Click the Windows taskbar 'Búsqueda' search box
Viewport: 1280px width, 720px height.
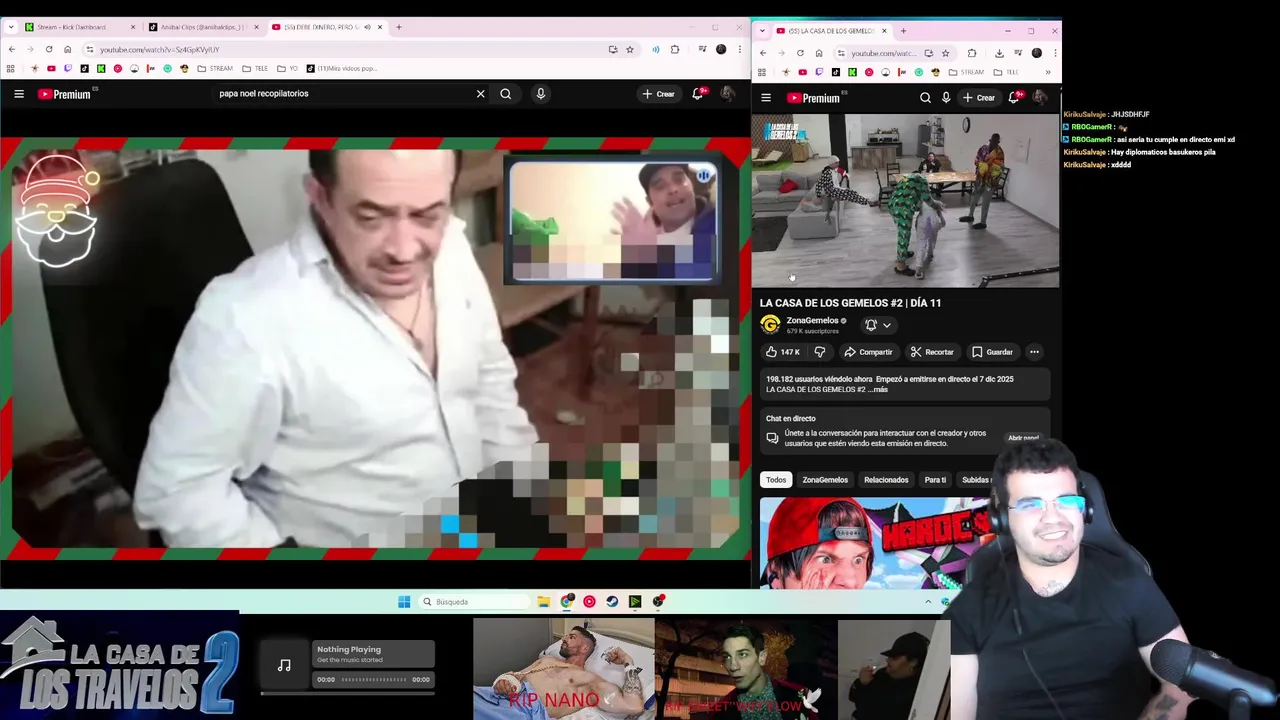tap(474, 602)
